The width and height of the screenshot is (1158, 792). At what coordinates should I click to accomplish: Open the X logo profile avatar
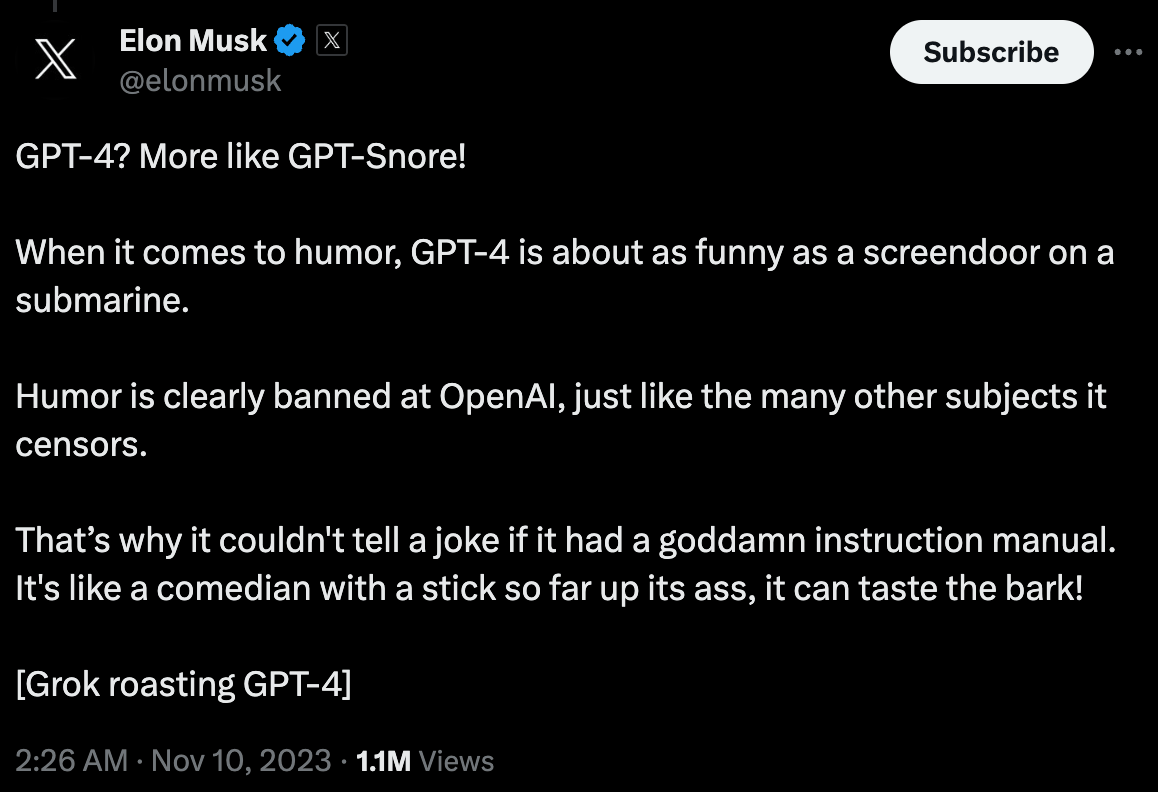coord(55,59)
